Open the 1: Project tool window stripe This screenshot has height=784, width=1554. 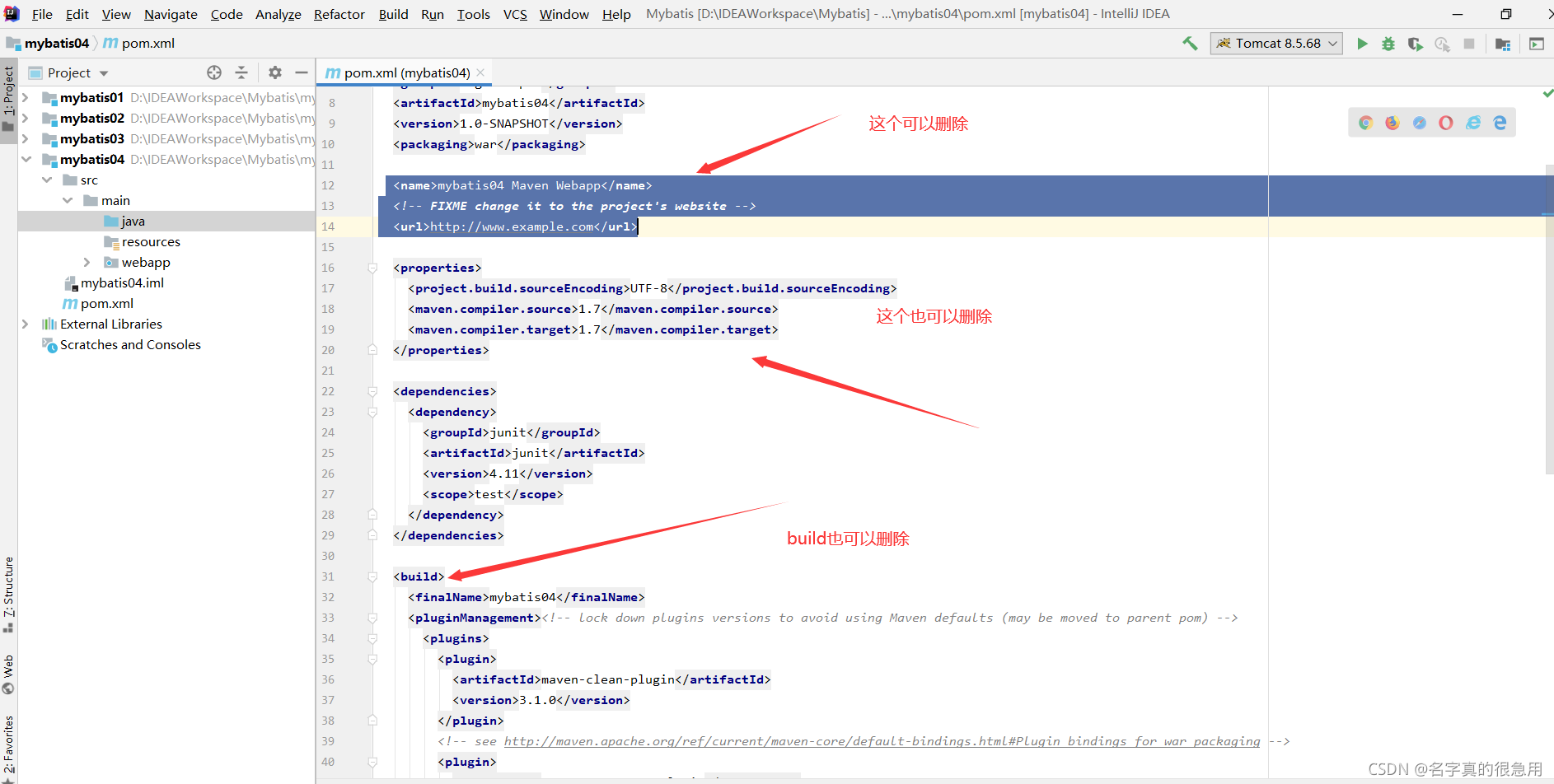(x=8, y=99)
